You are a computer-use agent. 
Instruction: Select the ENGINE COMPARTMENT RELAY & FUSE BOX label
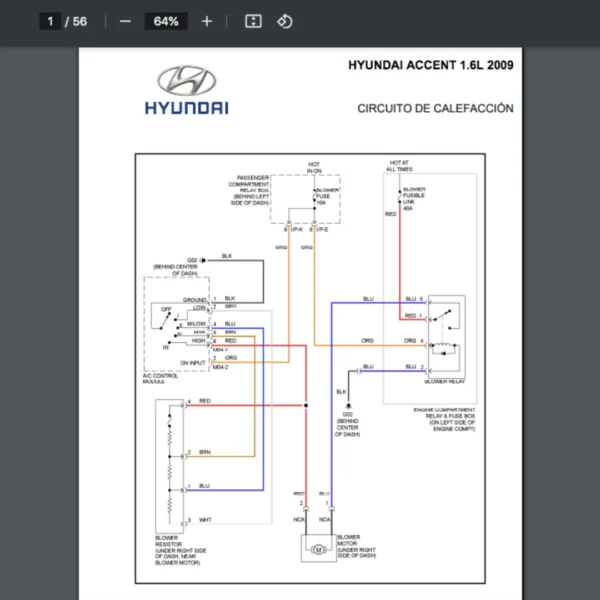445,420
